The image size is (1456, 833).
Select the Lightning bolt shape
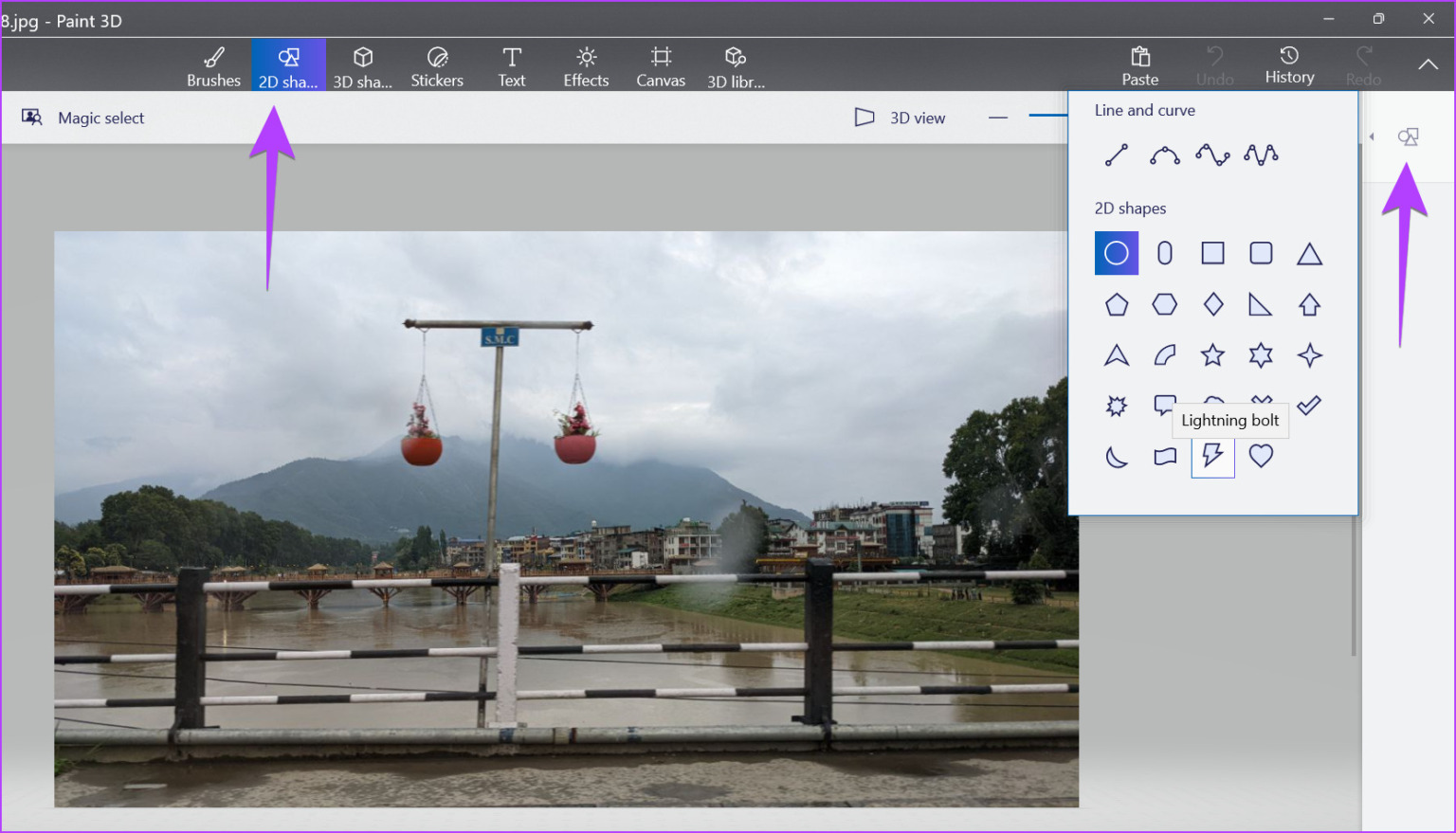tap(1212, 457)
